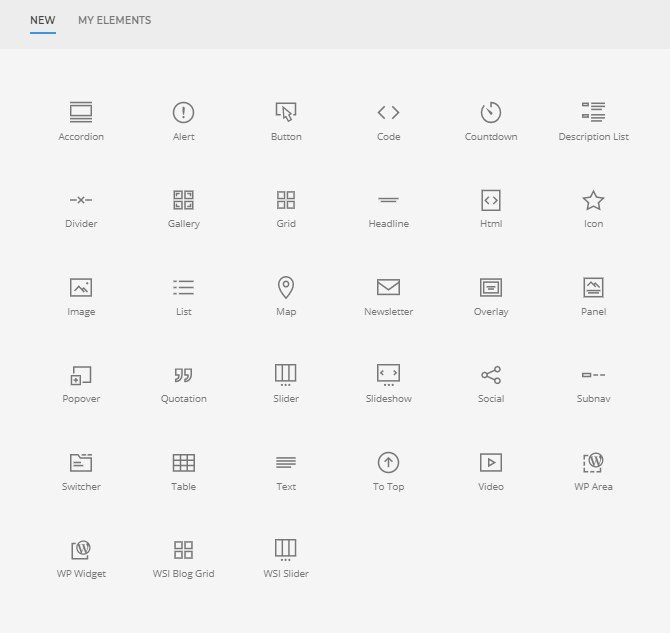Insert a Description List element

coord(594,121)
